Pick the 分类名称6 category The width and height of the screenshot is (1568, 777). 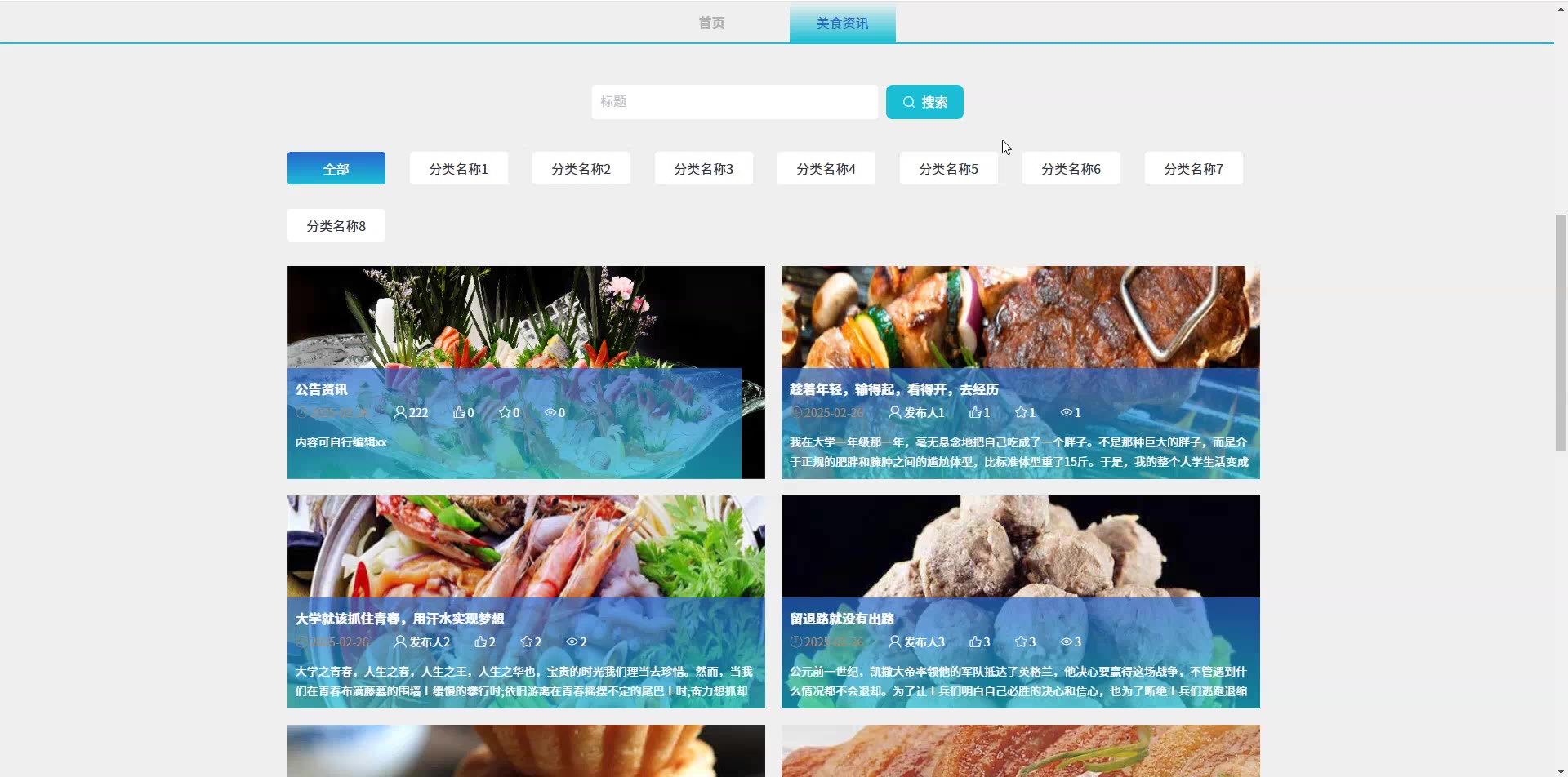coord(1071,168)
